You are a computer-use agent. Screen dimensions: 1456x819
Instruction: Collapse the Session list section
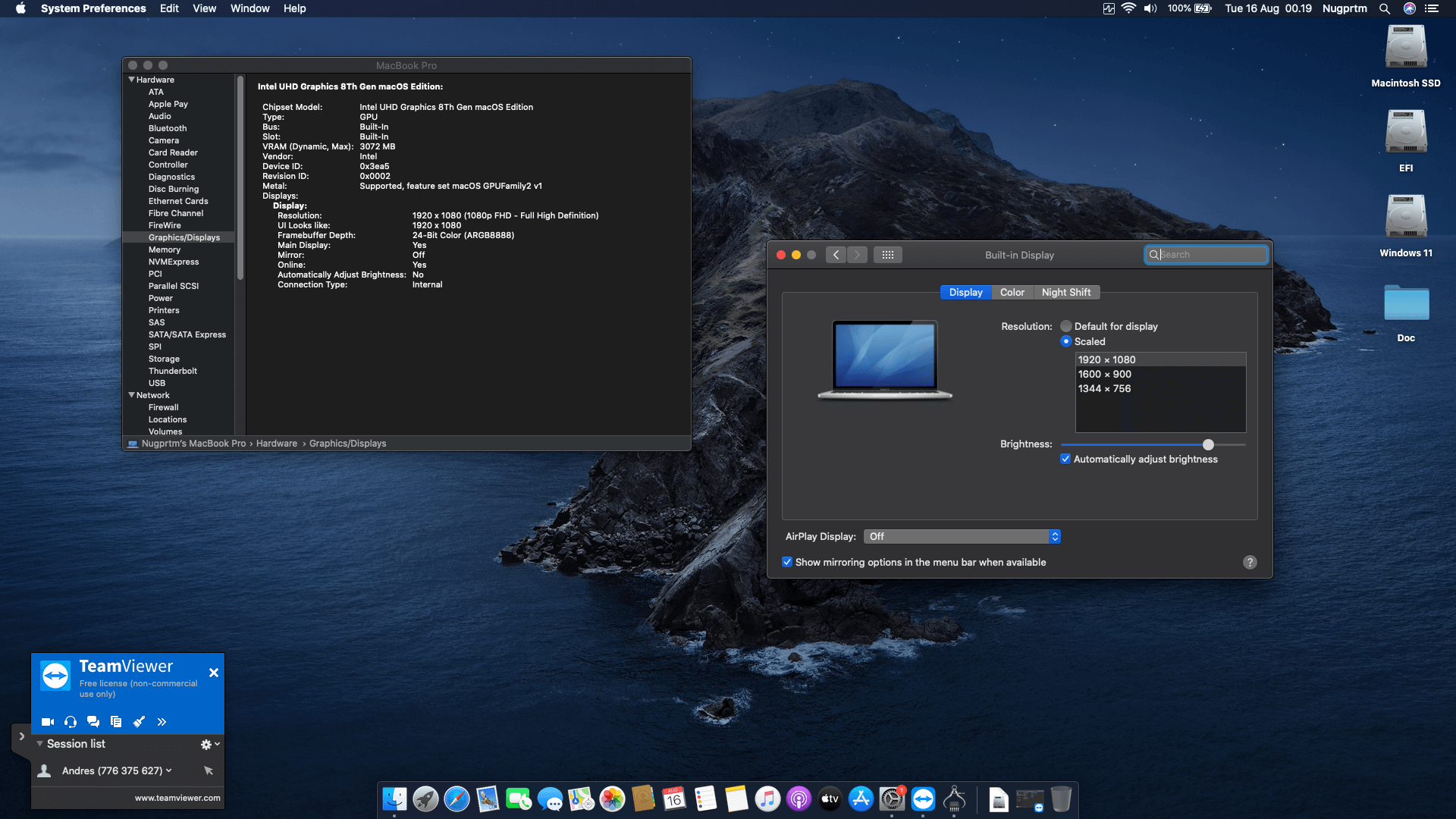[x=39, y=744]
